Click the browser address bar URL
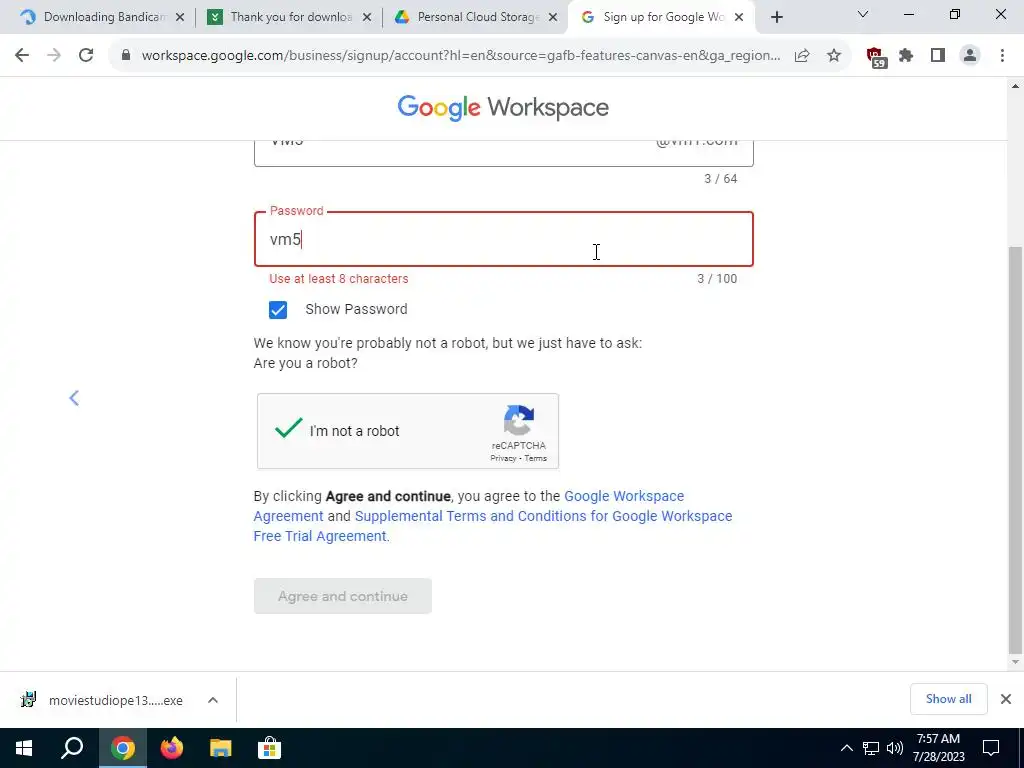1024x768 pixels. pos(460,56)
